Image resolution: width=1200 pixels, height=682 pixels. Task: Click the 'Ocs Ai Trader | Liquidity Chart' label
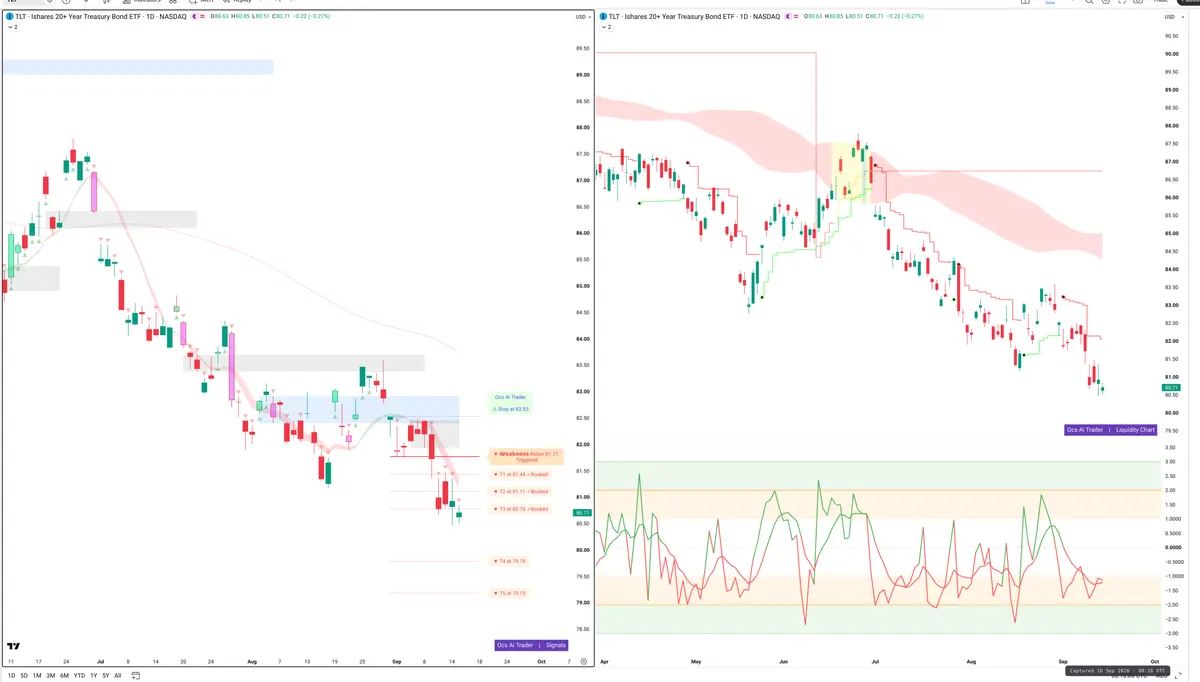coord(1111,430)
